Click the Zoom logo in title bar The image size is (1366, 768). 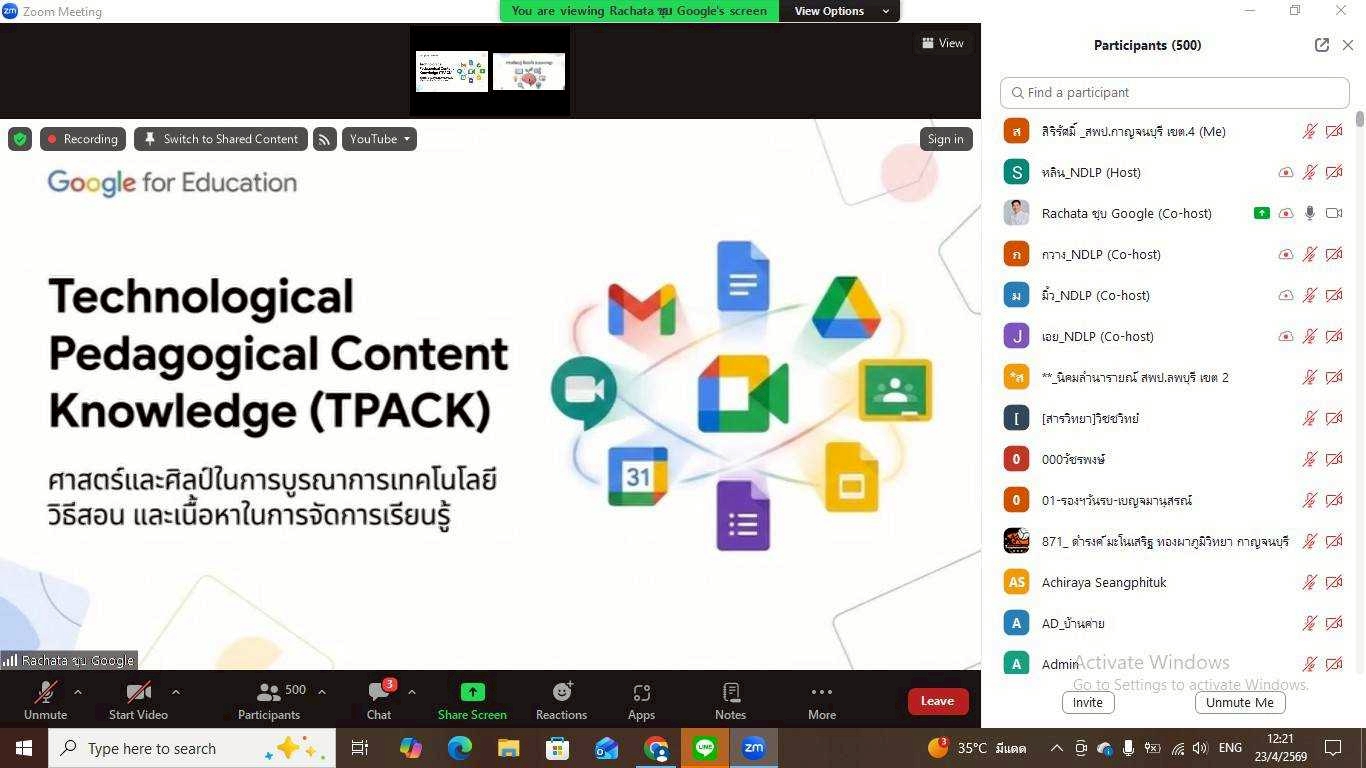[x=10, y=11]
